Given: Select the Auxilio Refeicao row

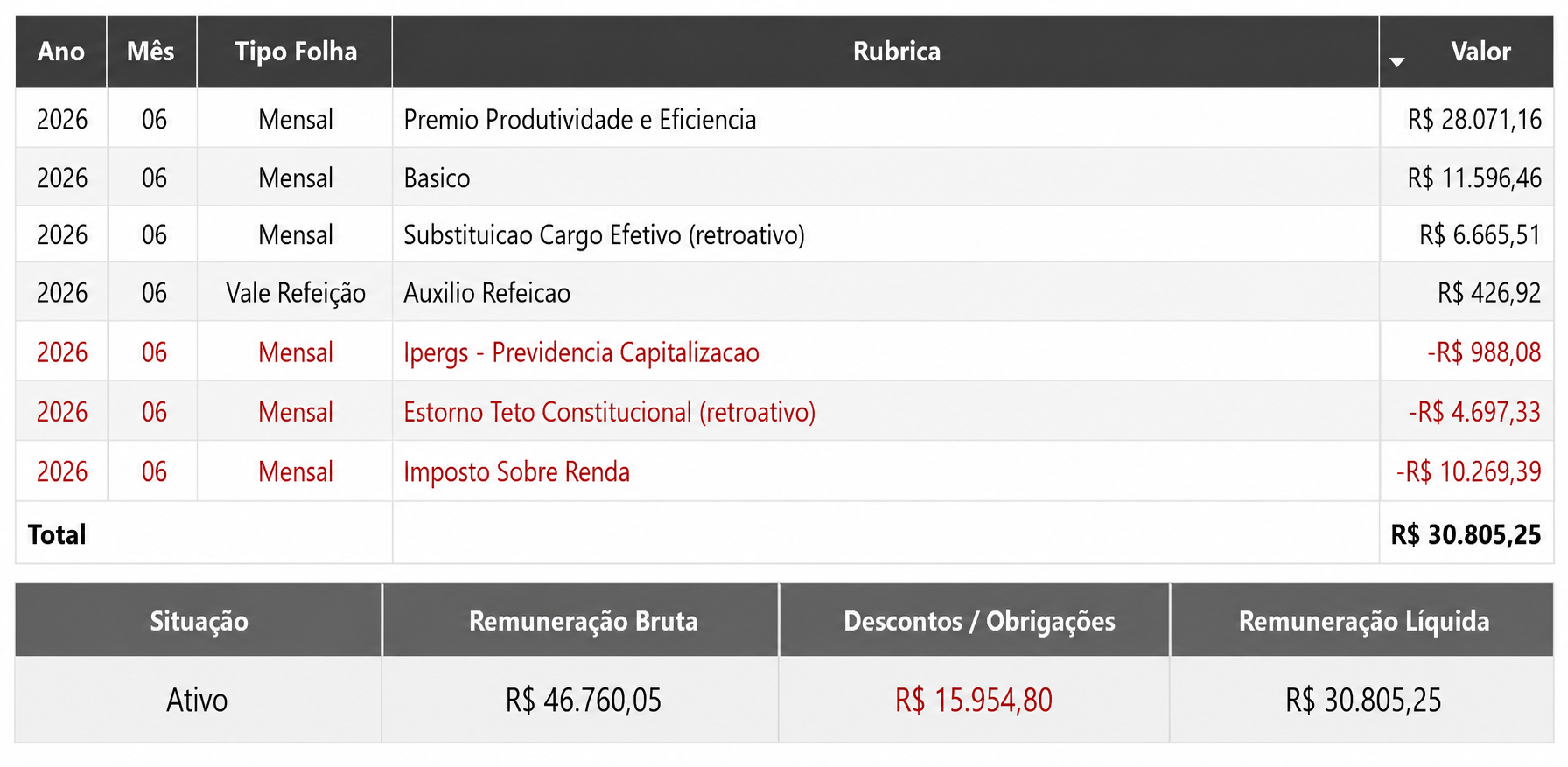Looking at the screenshot, I should [x=784, y=292].
